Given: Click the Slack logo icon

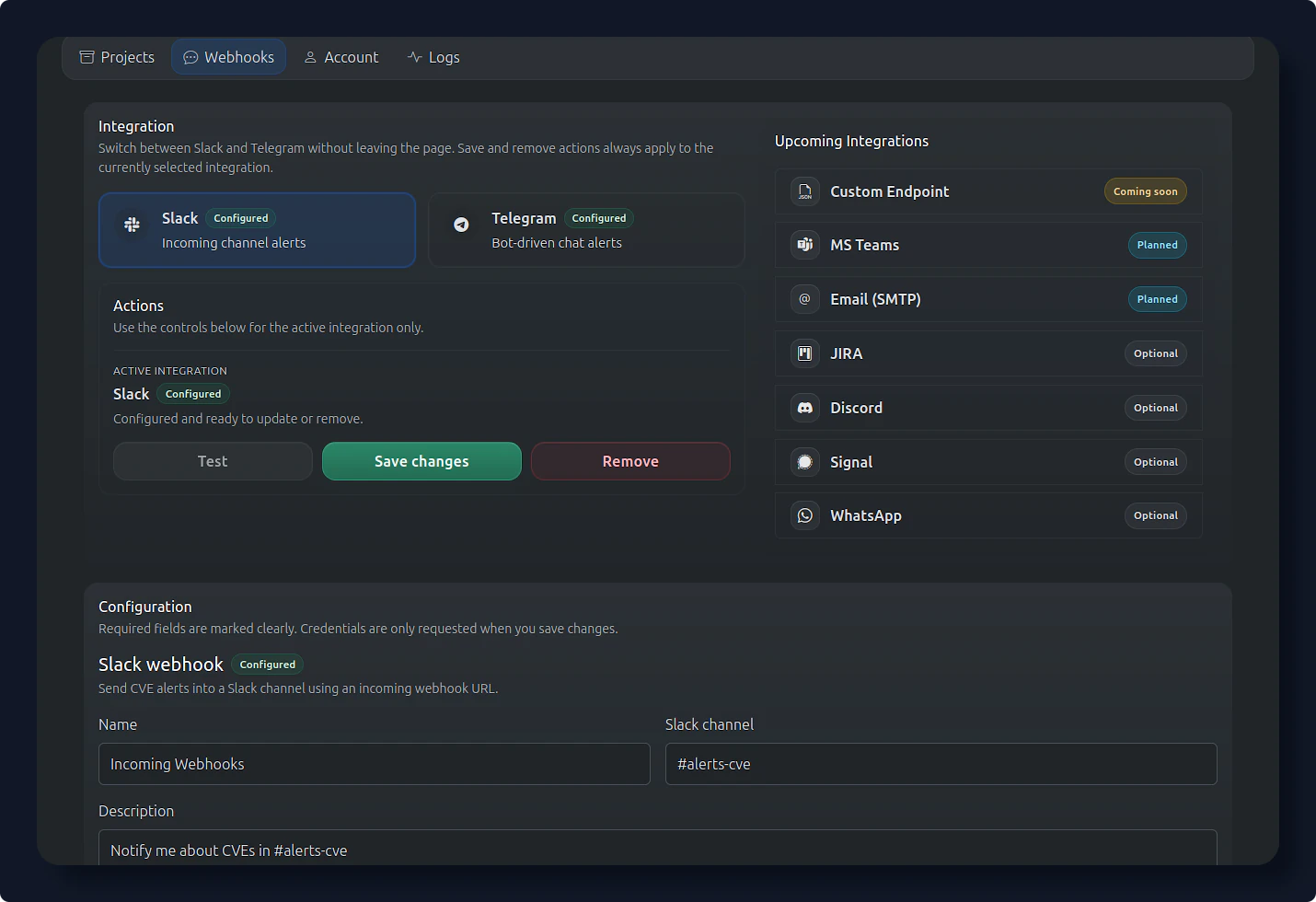Looking at the screenshot, I should (133, 225).
